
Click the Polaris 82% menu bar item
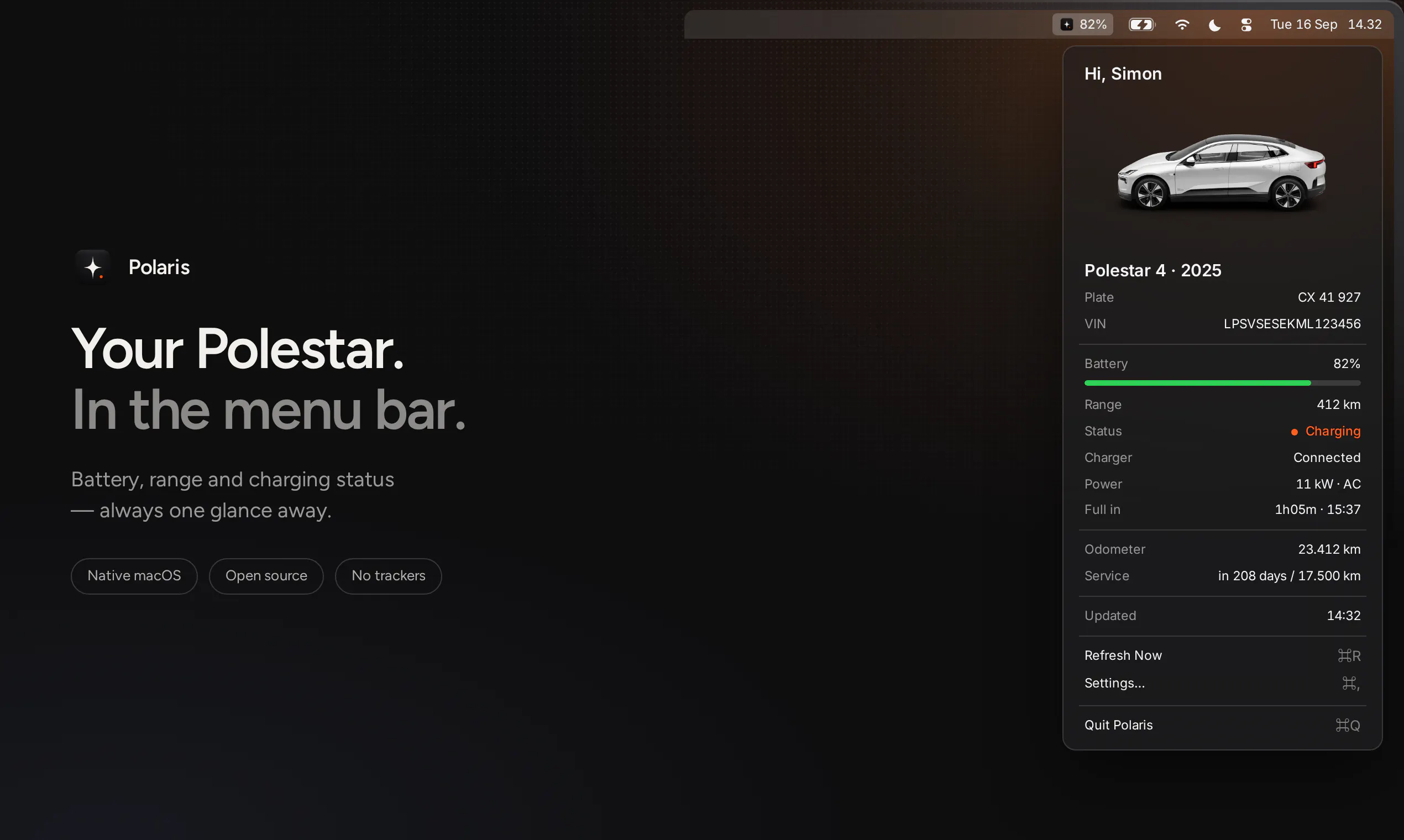[1082, 24]
